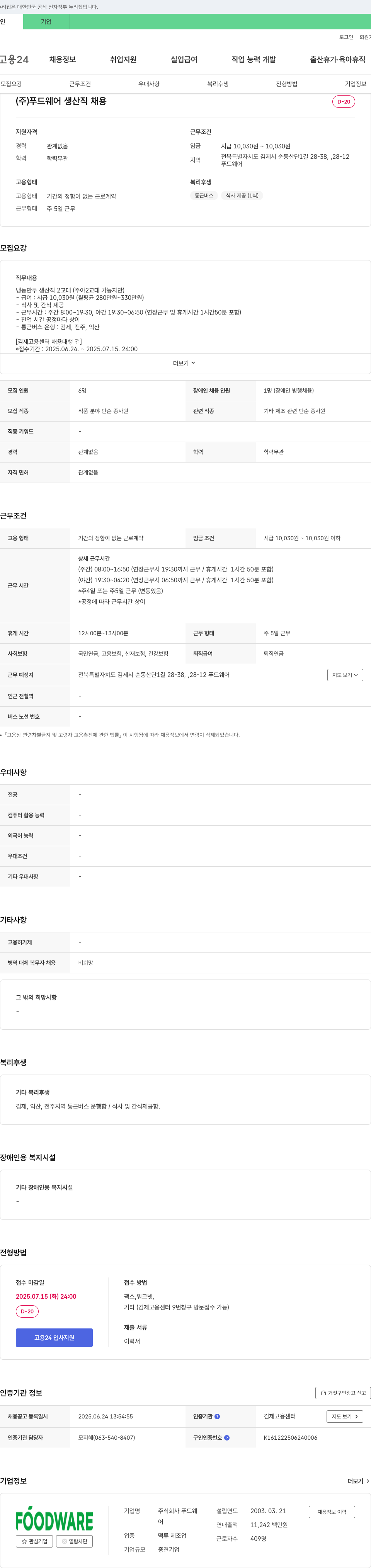Jump to 근무조건 section tab
This screenshot has height=1568, width=371.
pyautogui.click(x=80, y=84)
